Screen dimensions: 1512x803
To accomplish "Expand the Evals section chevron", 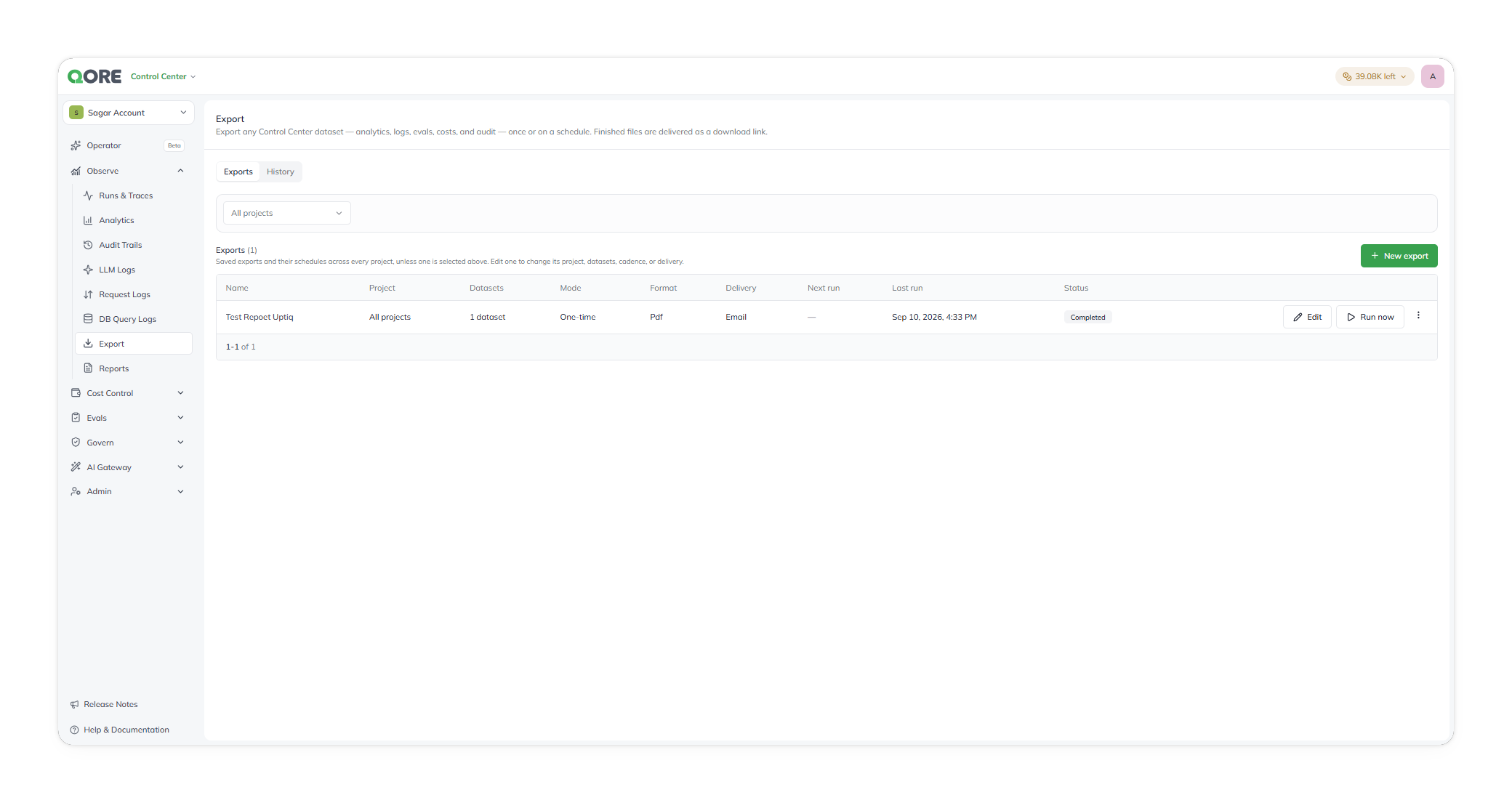I will 180,418.
